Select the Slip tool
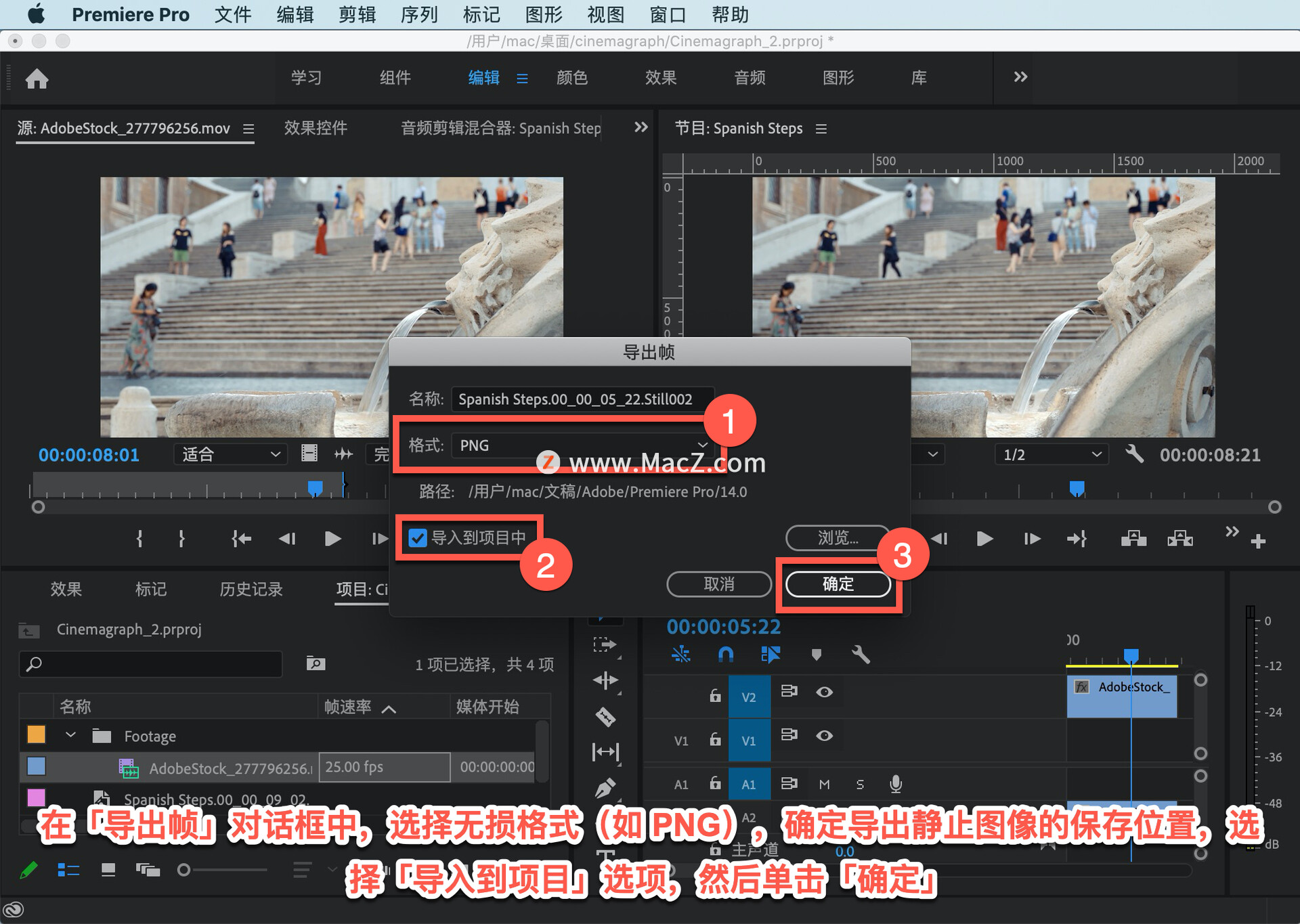 pos(605,752)
